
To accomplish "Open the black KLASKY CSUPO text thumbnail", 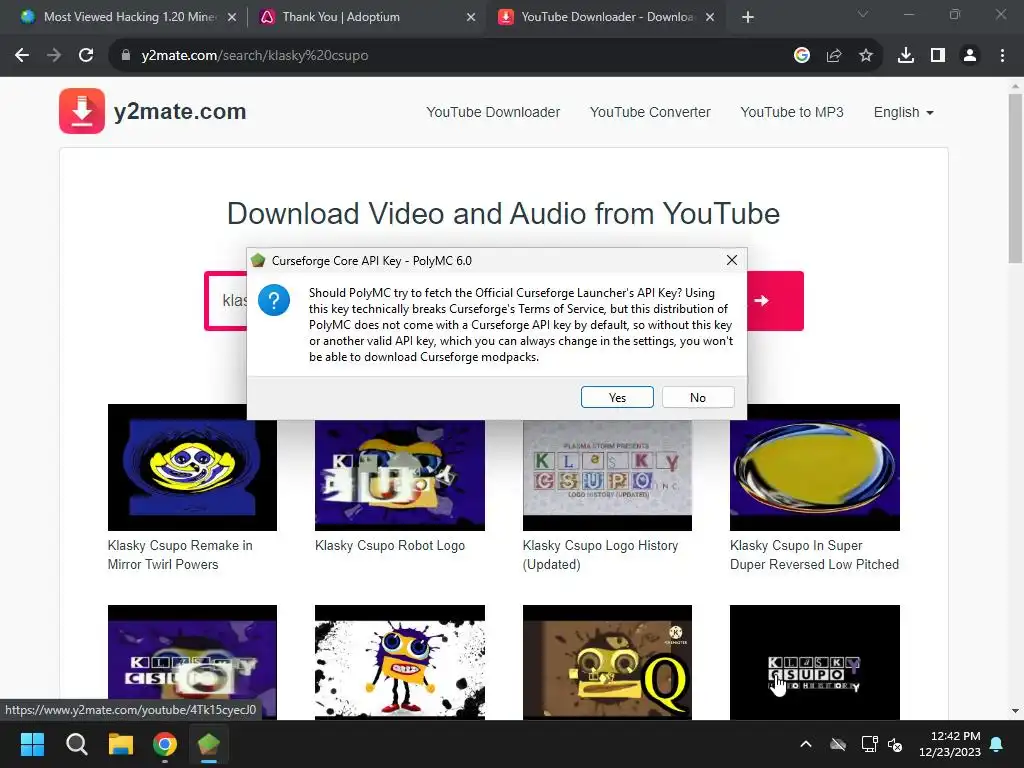I will point(814,662).
